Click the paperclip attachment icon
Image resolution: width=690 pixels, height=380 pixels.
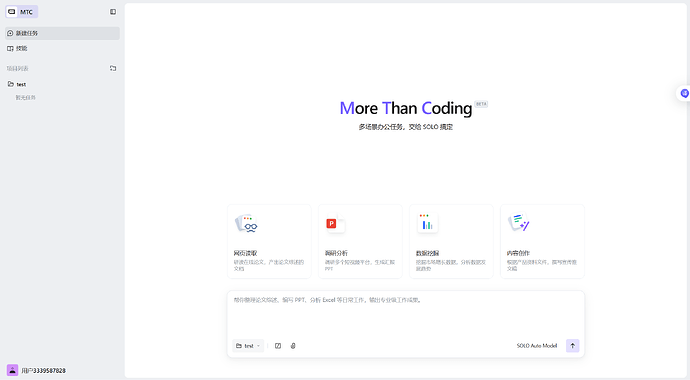pos(293,346)
